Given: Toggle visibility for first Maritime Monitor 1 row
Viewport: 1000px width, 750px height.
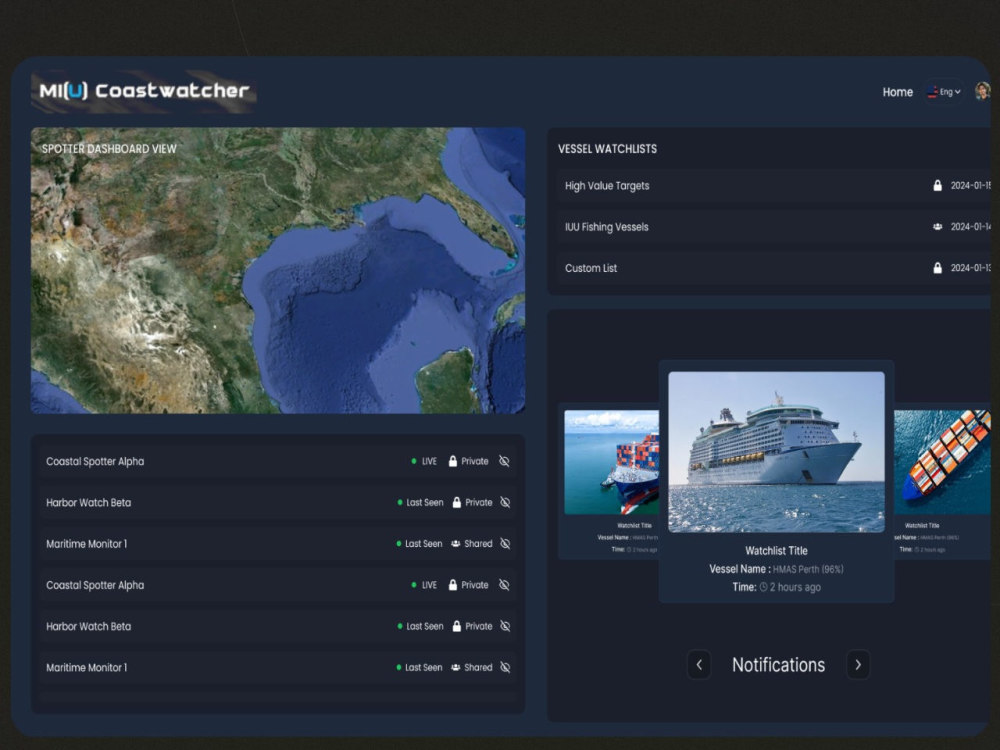Looking at the screenshot, I should 505,544.
